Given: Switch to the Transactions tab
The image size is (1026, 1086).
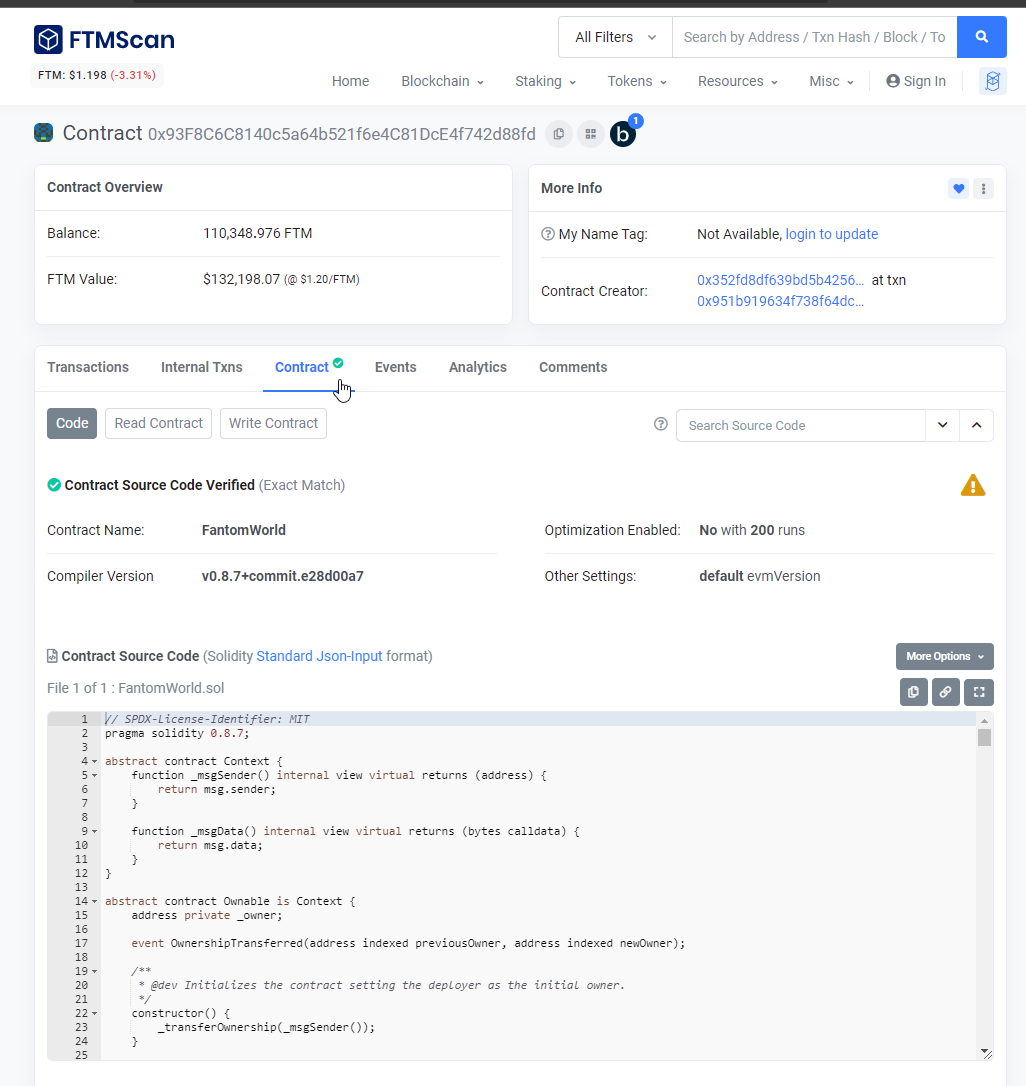Looking at the screenshot, I should (88, 367).
